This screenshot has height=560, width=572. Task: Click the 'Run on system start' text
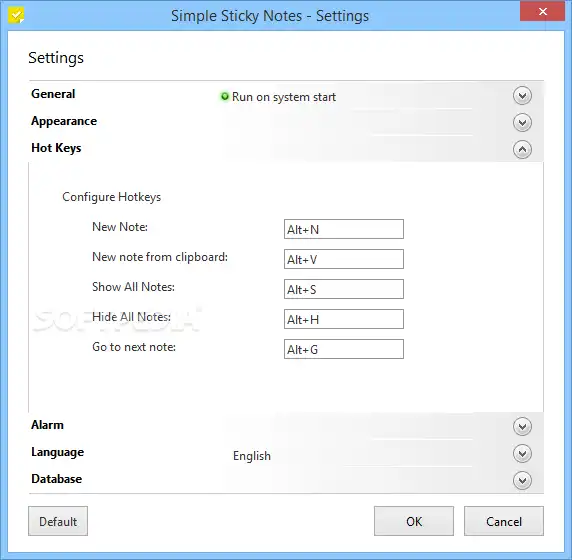point(284,97)
